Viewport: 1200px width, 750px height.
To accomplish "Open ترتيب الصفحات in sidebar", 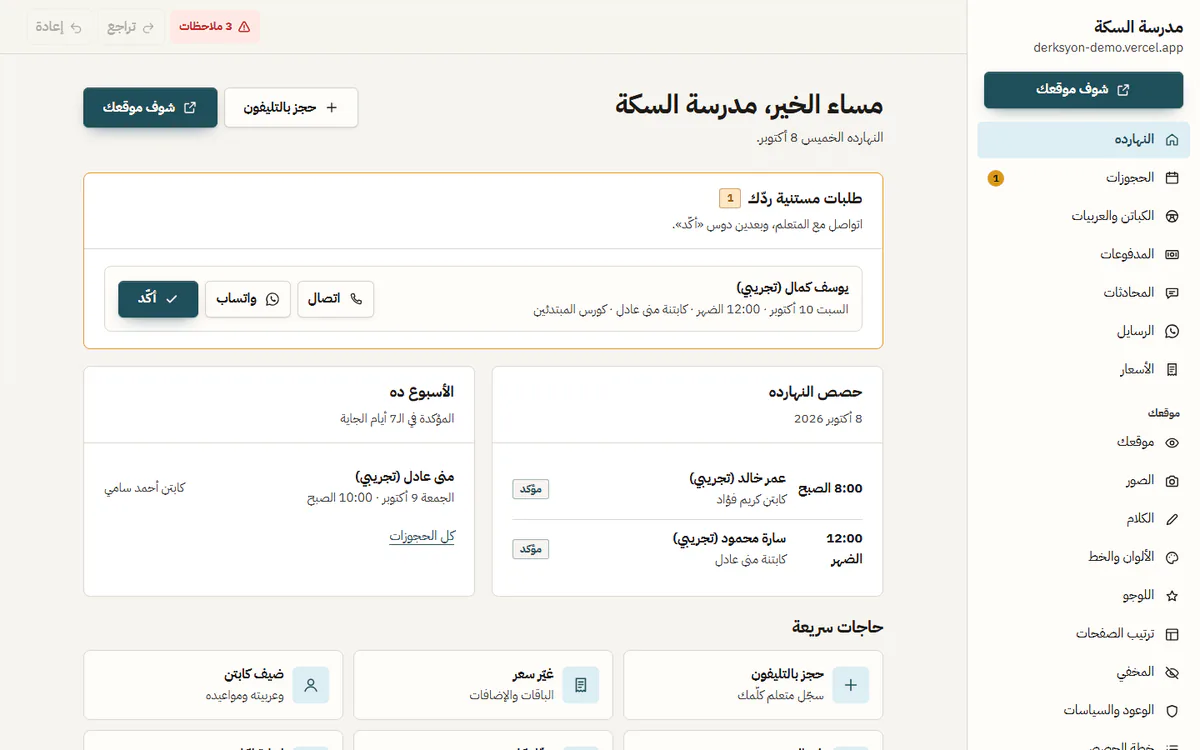I will [x=1083, y=634].
